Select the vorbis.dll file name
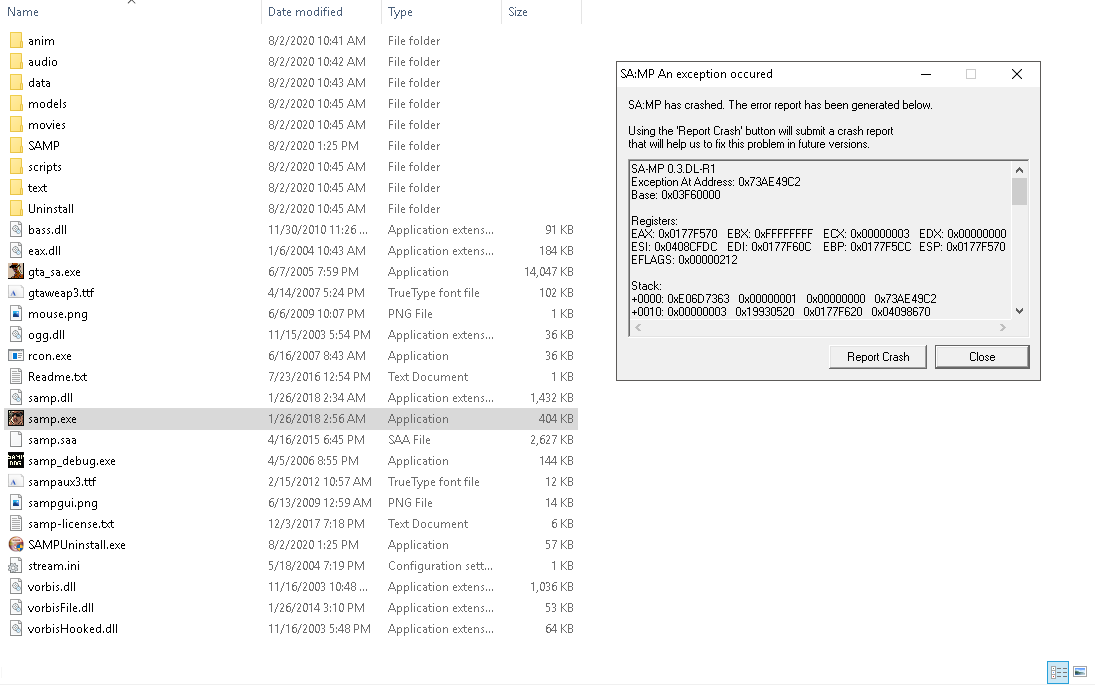1095x685 pixels. pyautogui.click(x=52, y=587)
